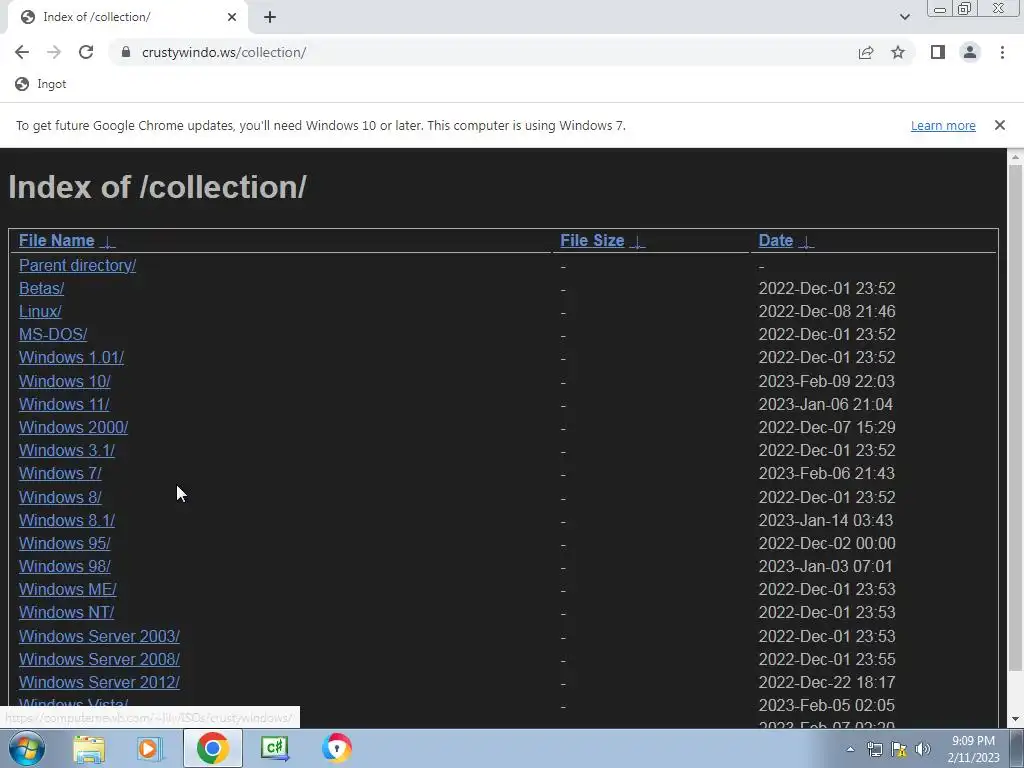Image resolution: width=1024 pixels, height=768 pixels.
Task: Open the Windows ME/ folder
Action: [68, 589]
